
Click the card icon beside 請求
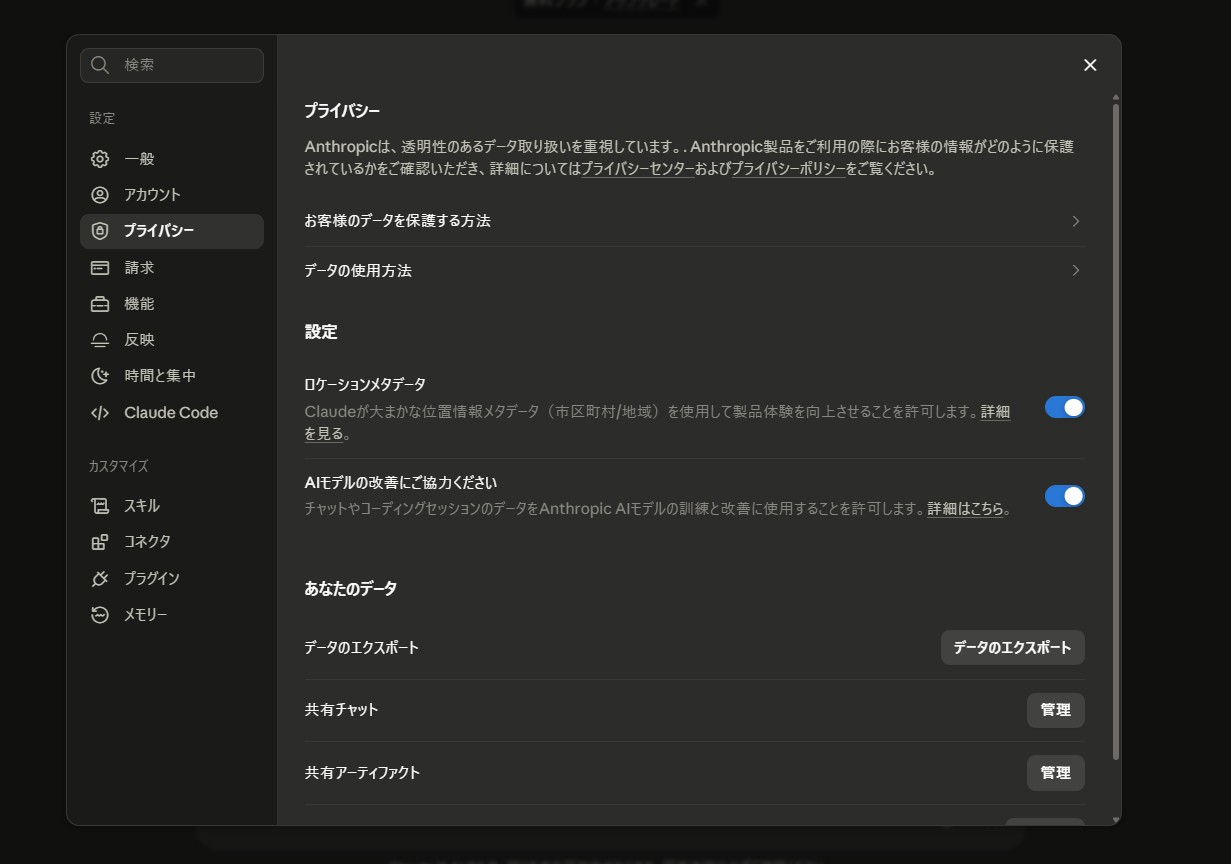pyautogui.click(x=100, y=268)
